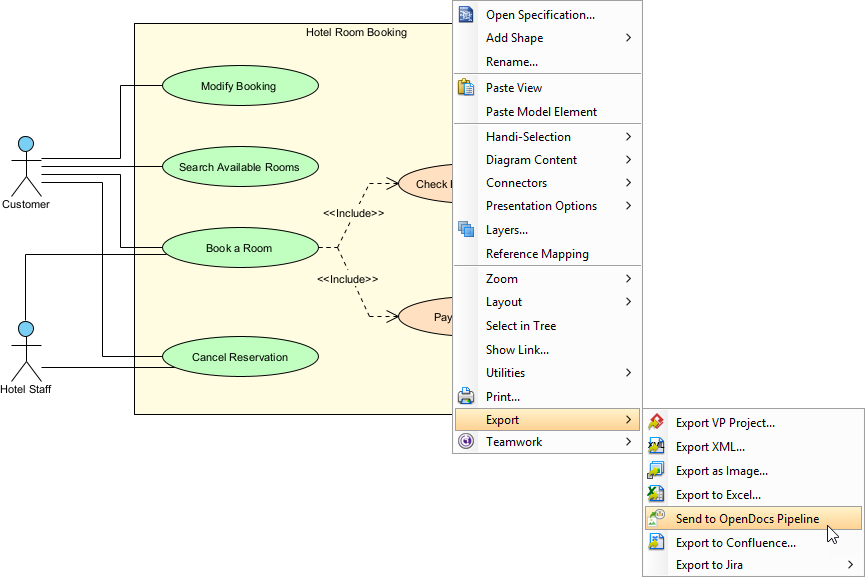Image resolution: width=865 pixels, height=577 pixels.
Task: Click the Teamwork icon
Action: [465, 441]
